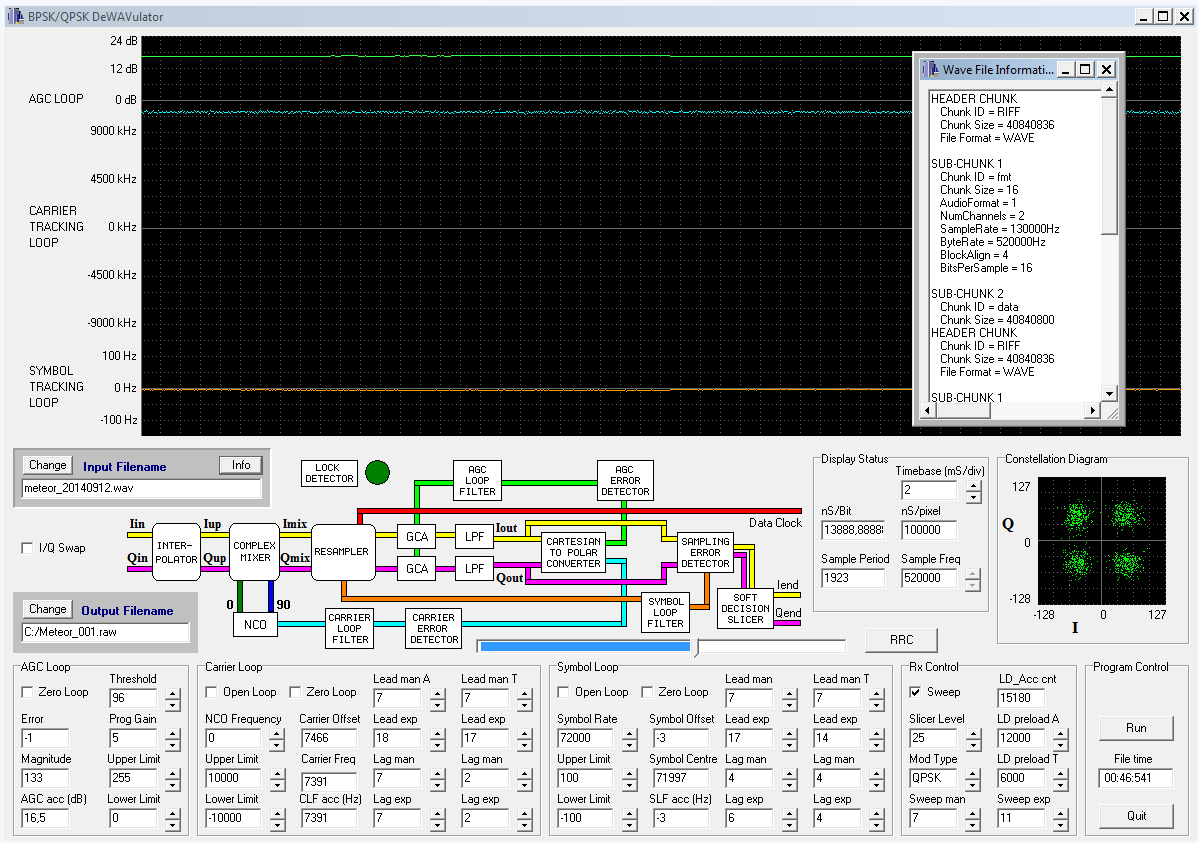Click LPF block on Qout path
This screenshot has height=843, width=1199.
pyautogui.click(x=474, y=568)
